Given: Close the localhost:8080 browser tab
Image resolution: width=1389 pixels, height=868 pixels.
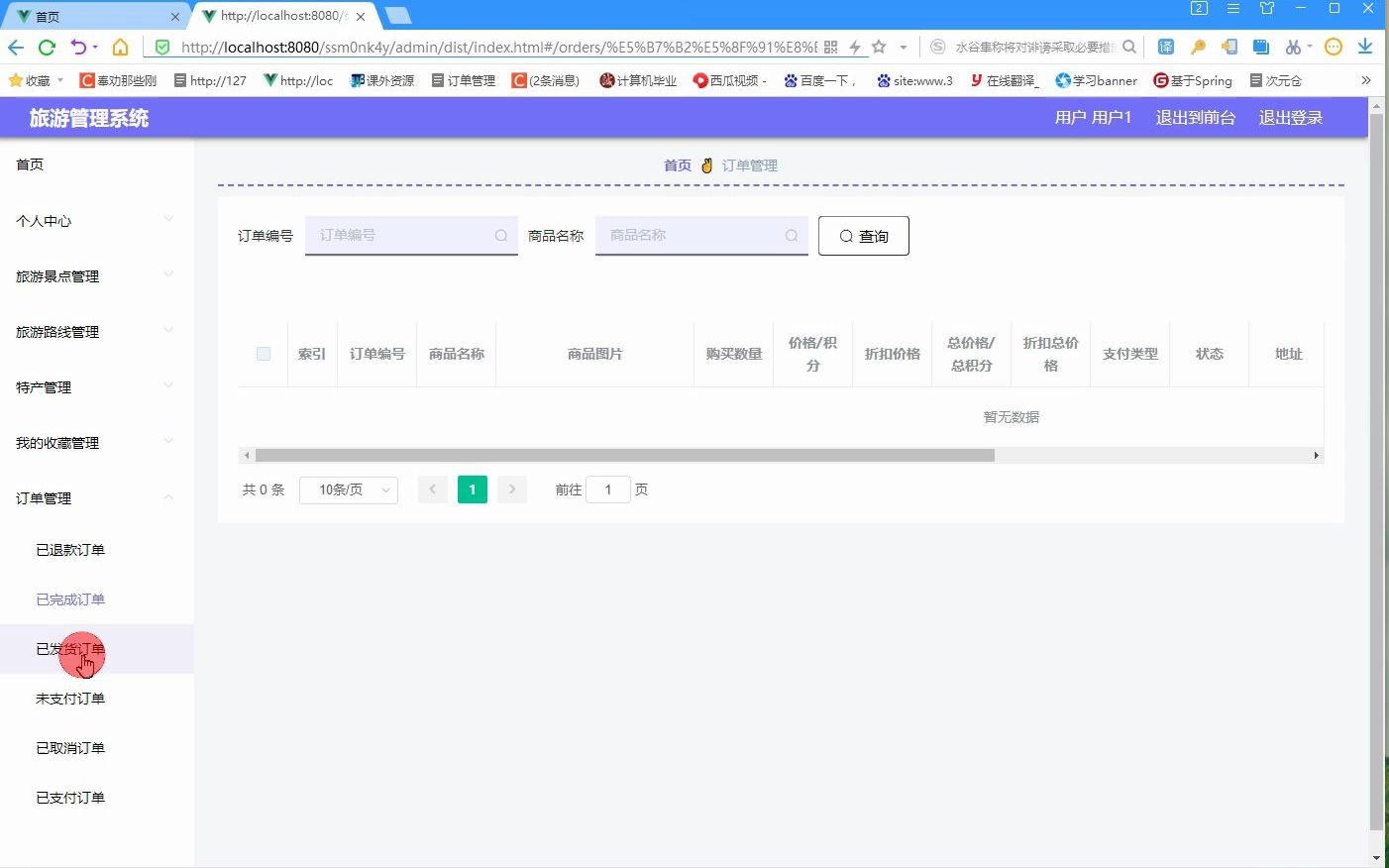Looking at the screenshot, I should [x=361, y=17].
